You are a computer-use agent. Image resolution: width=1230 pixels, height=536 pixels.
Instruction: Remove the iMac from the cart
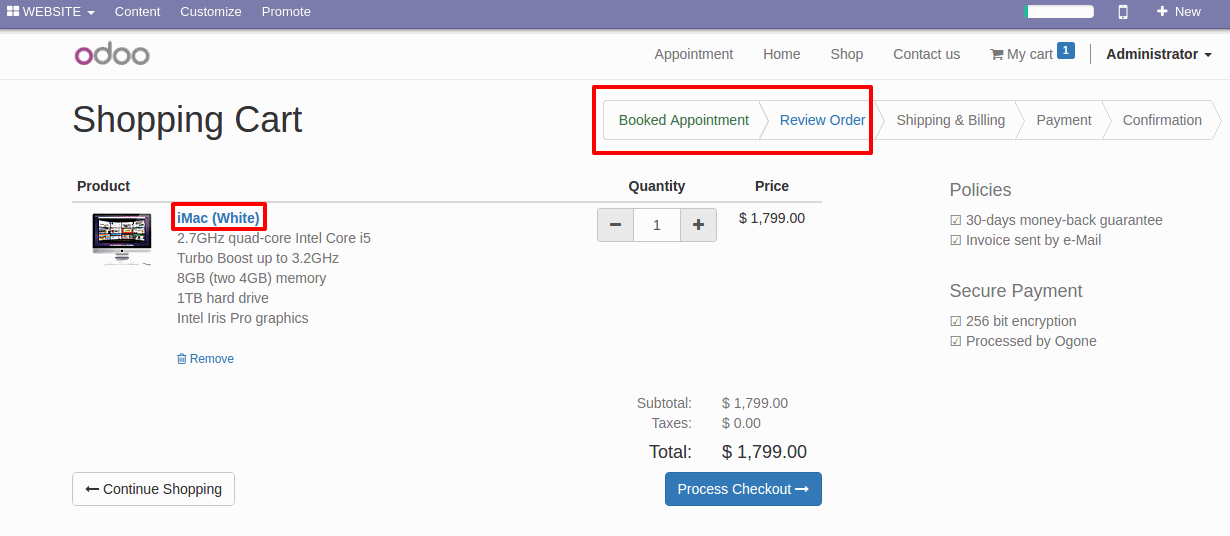click(205, 359)
